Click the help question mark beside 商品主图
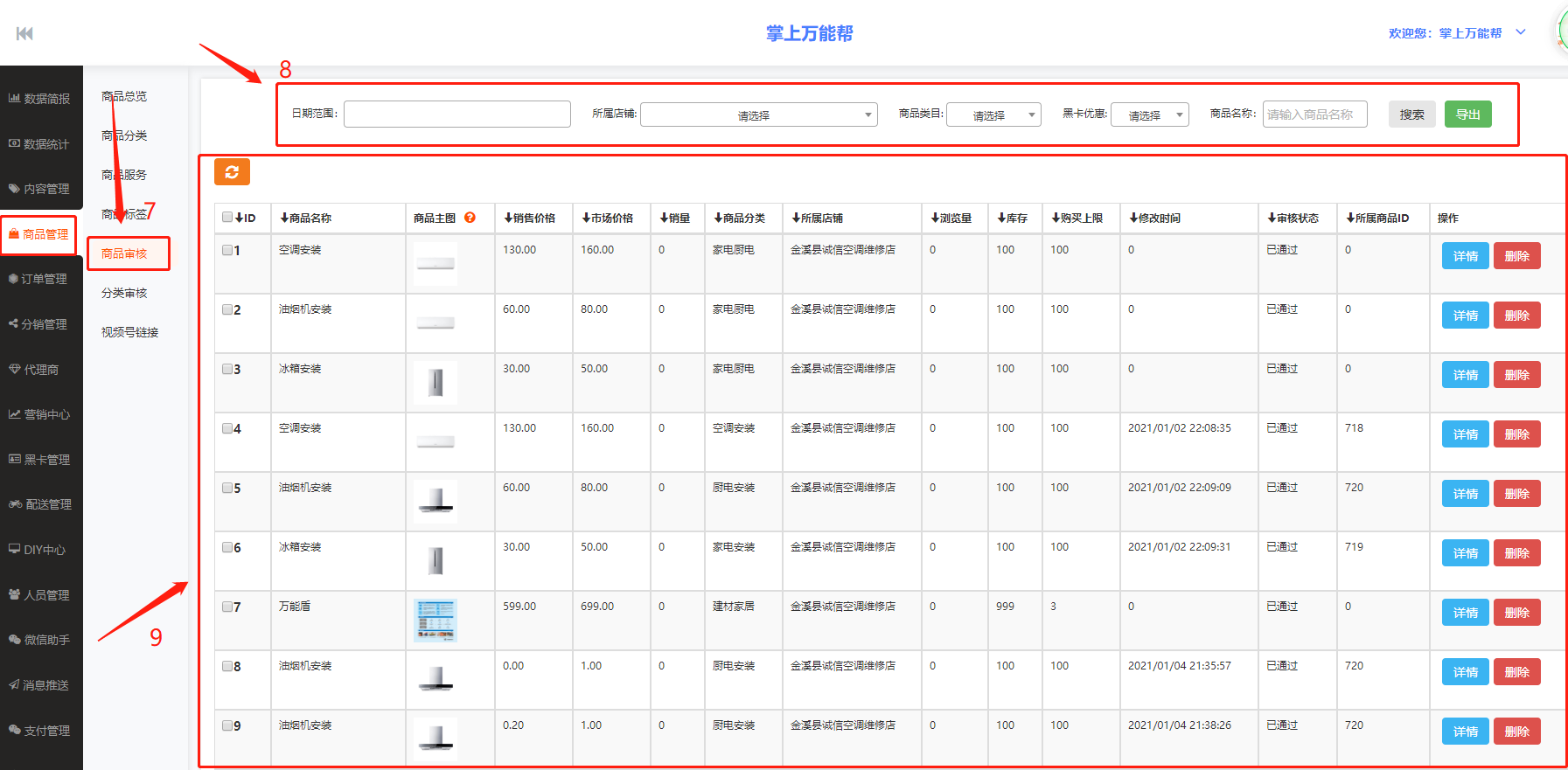 (470, 218)
